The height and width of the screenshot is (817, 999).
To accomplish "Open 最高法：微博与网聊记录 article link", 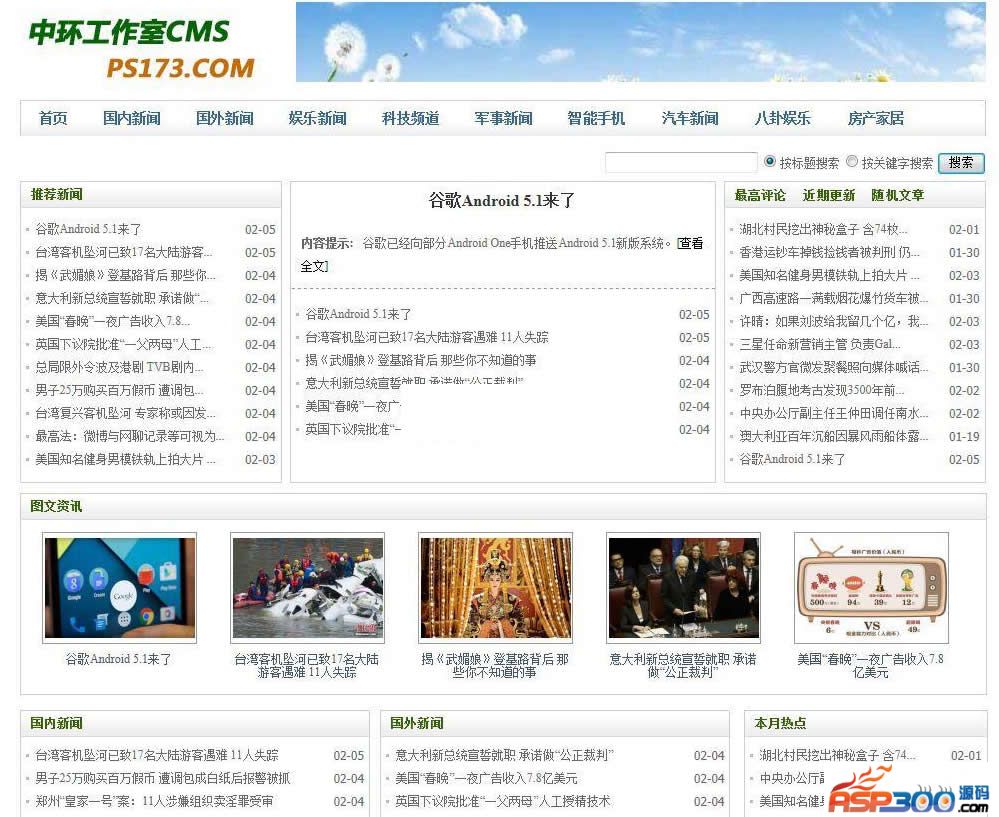I will coord(129,436).
